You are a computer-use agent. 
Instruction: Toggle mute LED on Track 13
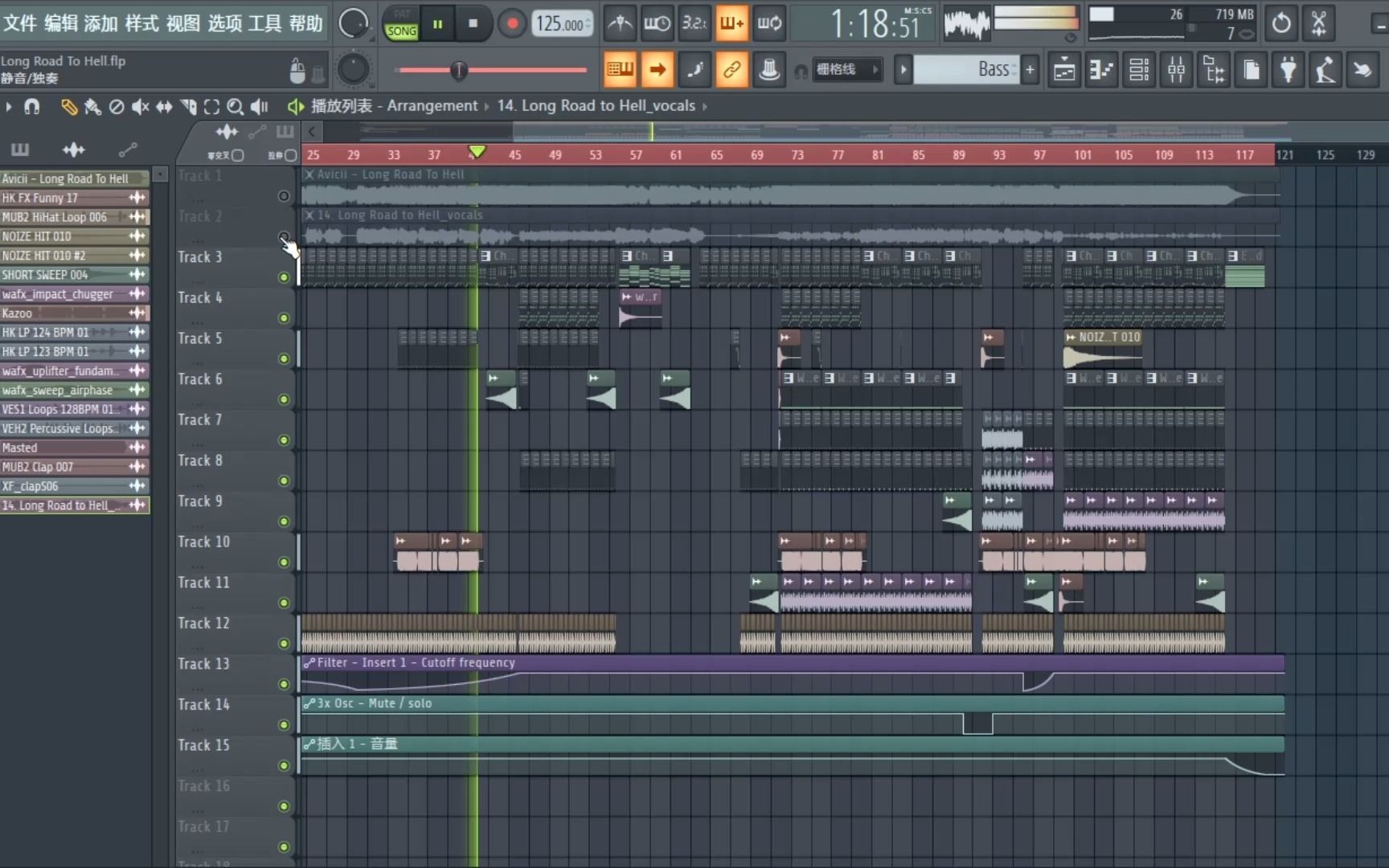[284, 684]
